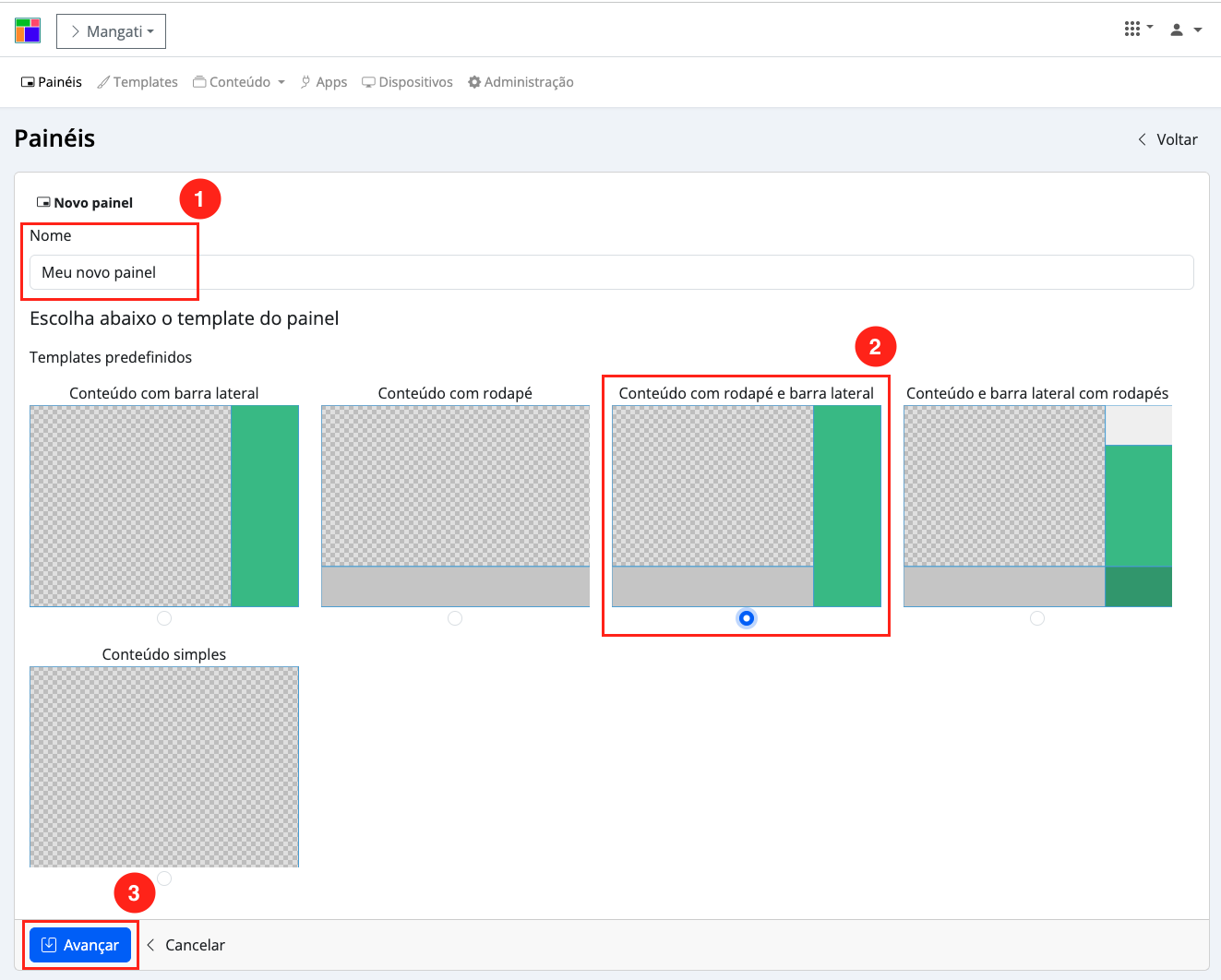Viewport: 1221px width, 980px height.
Task: Click the colorful app logo icon
Action: [28, 30]
